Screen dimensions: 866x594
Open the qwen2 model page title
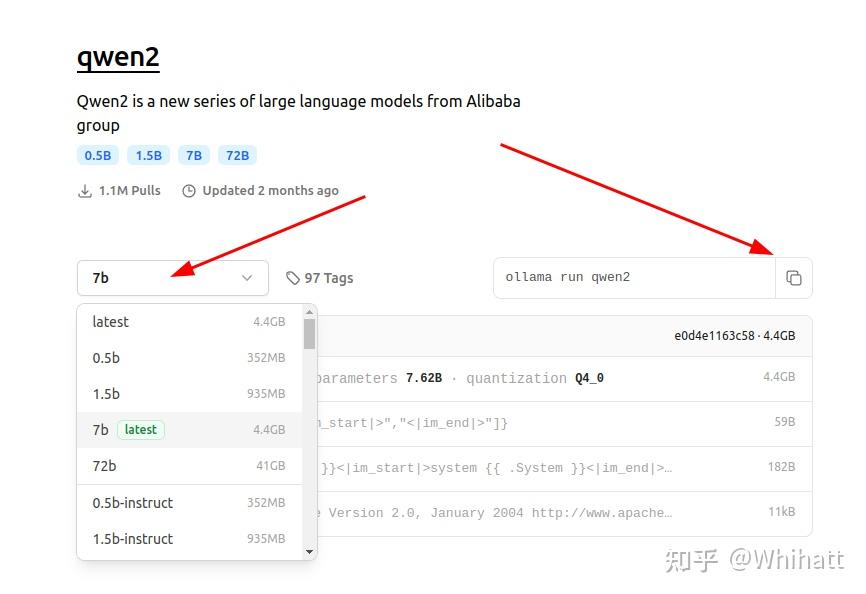[118, 57]
